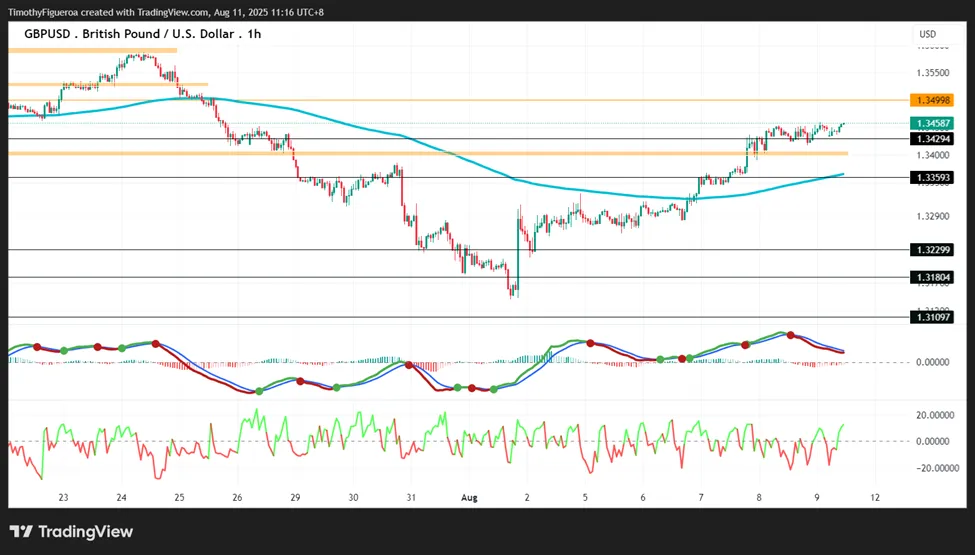Click the TradingView wordmark text at bottom
Viewport: 975px width, 555px height.
pos(86,532)
